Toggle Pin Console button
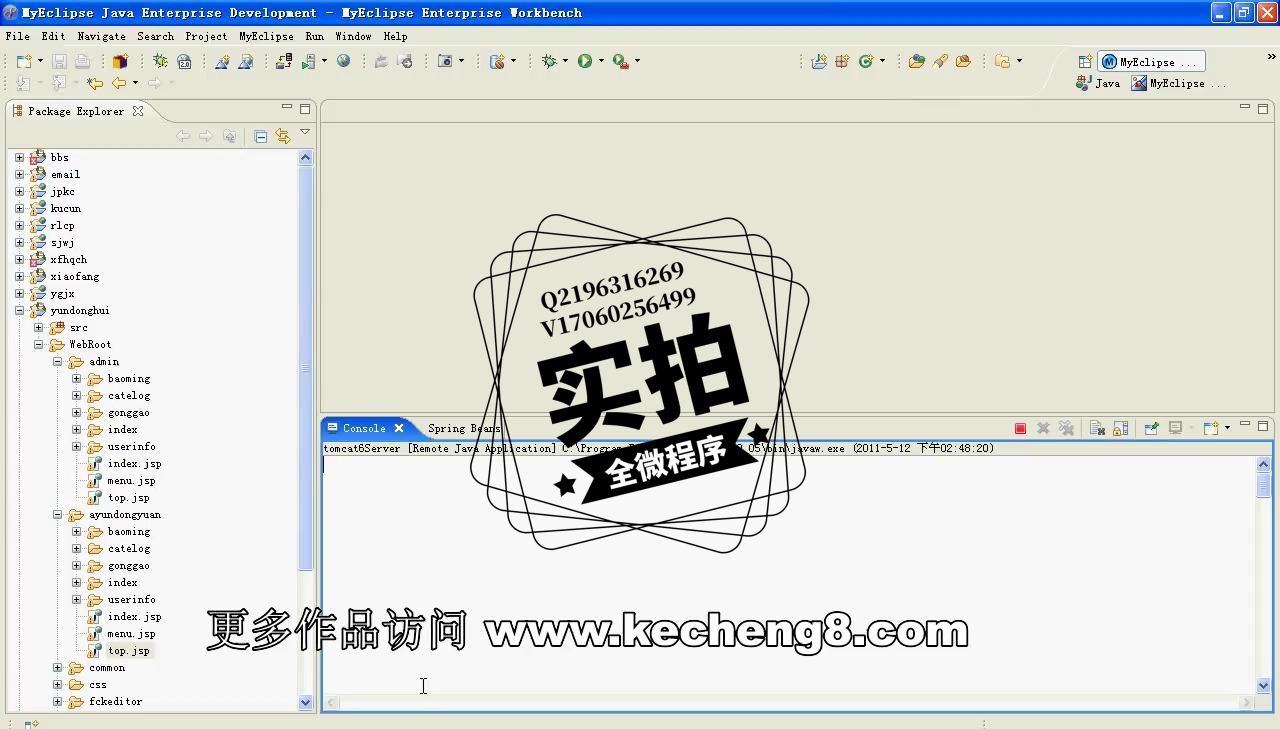The image size is (1280, 729). click(x=1152, y=428)
